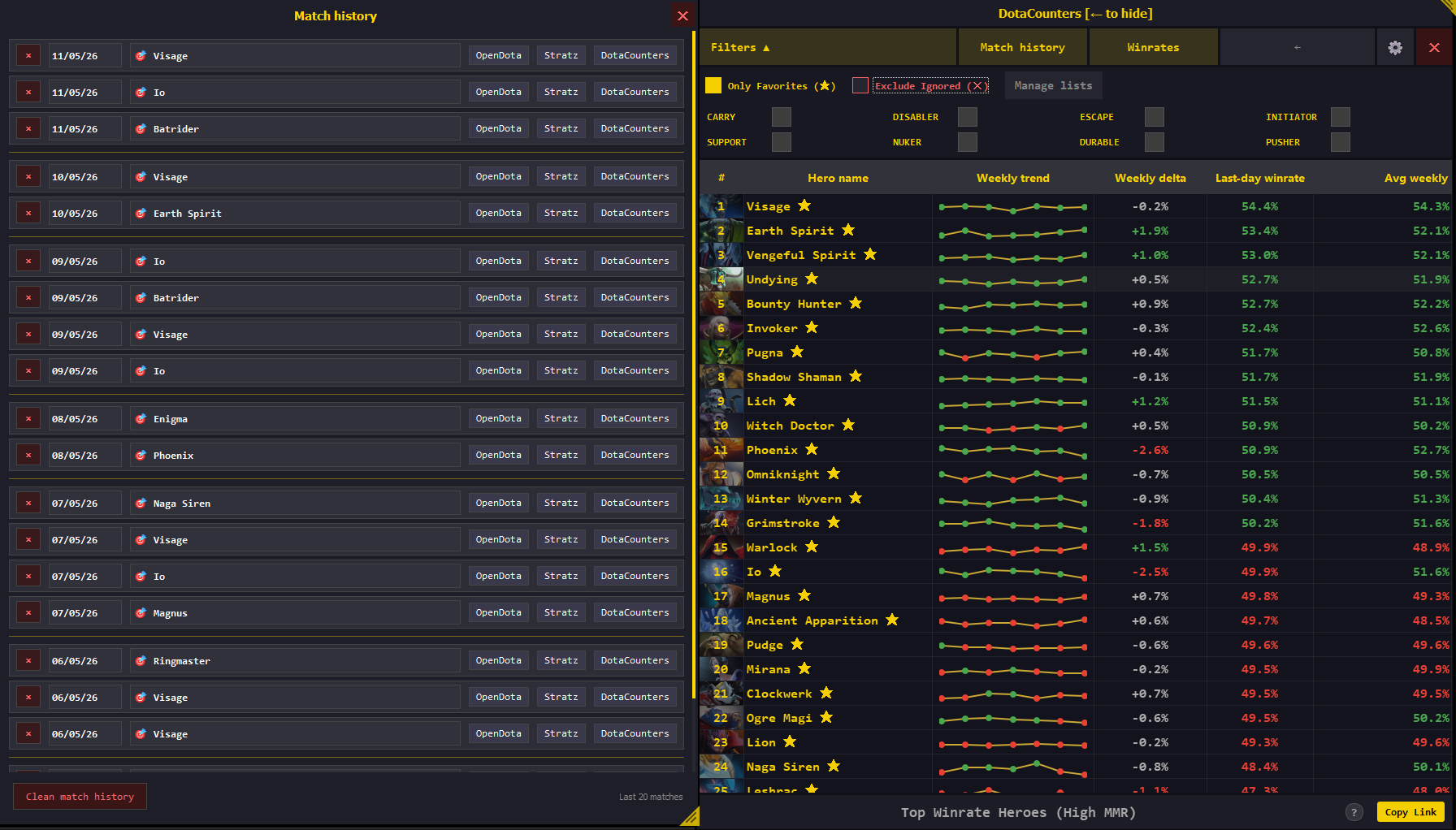Click the hero icon on 08/05/26 Phoenix row
Viewport: 1456px width, 830px height.
pos(141,455)
